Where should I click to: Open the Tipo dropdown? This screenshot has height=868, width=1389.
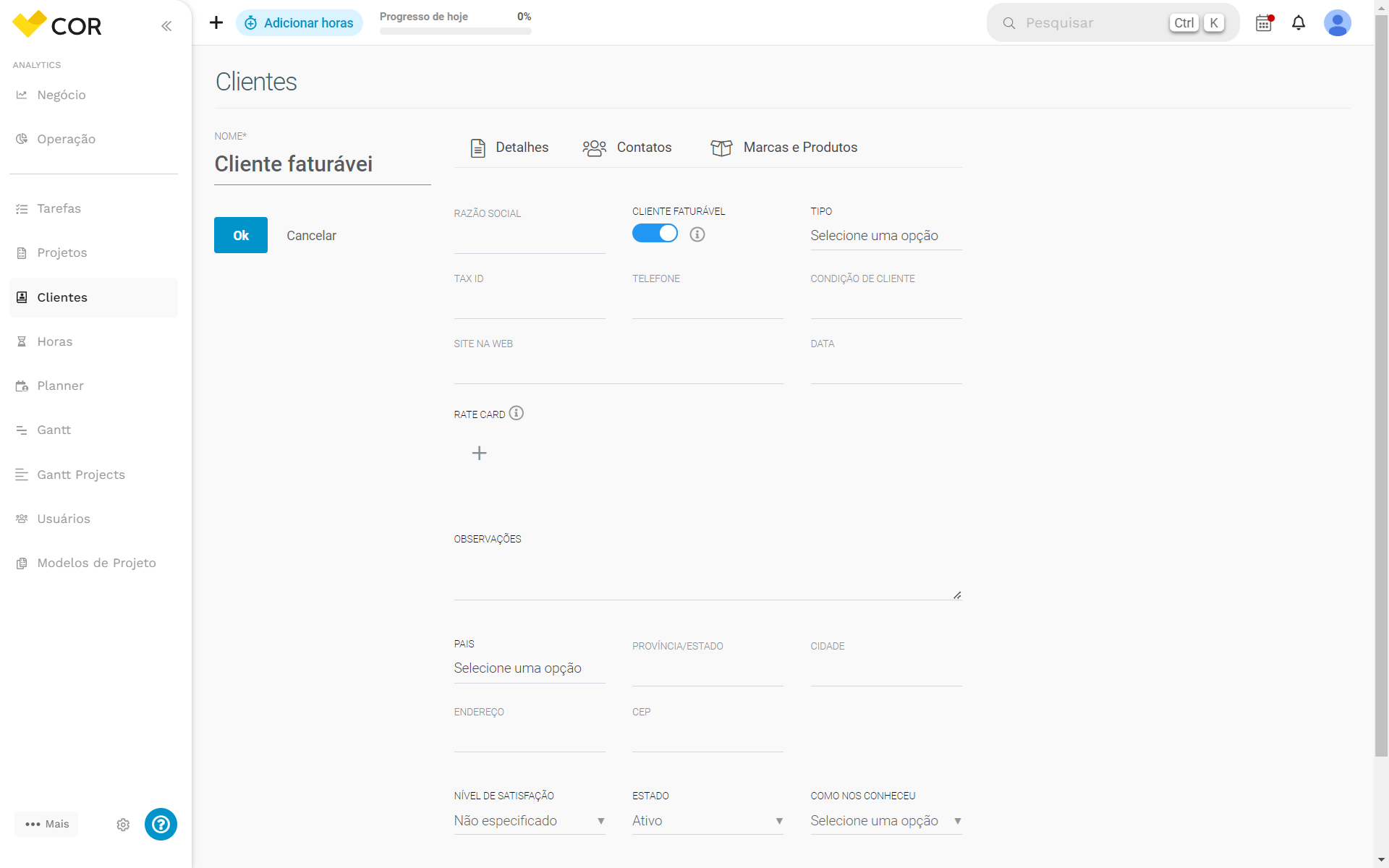(886, 236)
